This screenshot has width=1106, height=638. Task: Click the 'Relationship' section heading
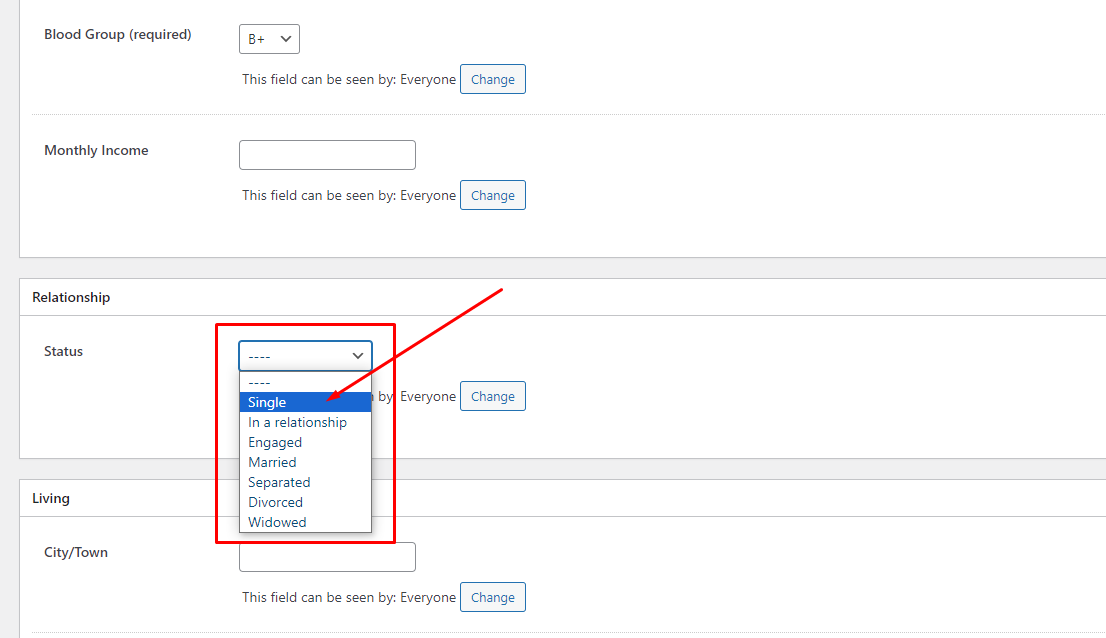point(71,297)
